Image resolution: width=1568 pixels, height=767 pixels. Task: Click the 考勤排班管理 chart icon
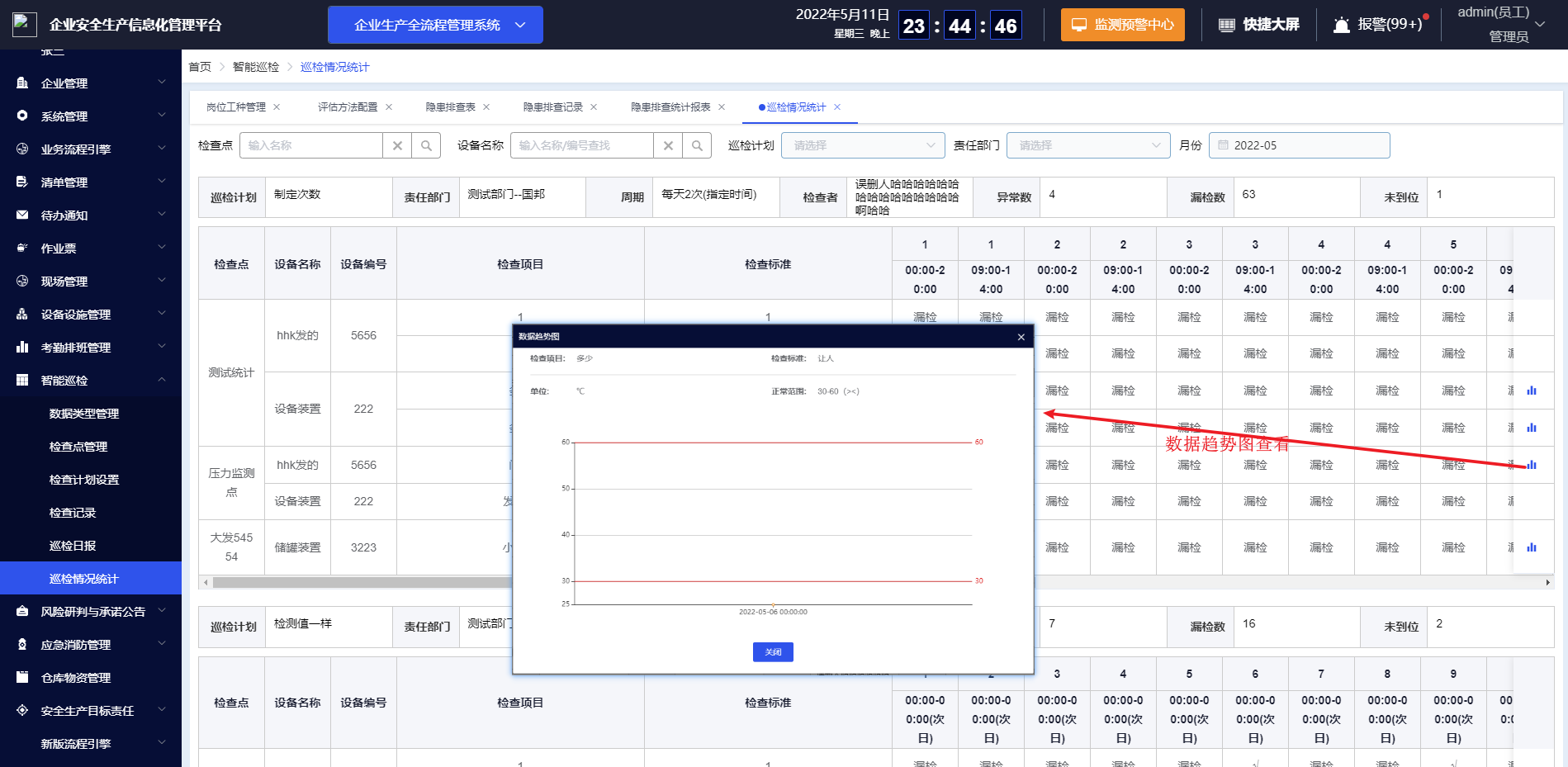(x=22, y=348)
